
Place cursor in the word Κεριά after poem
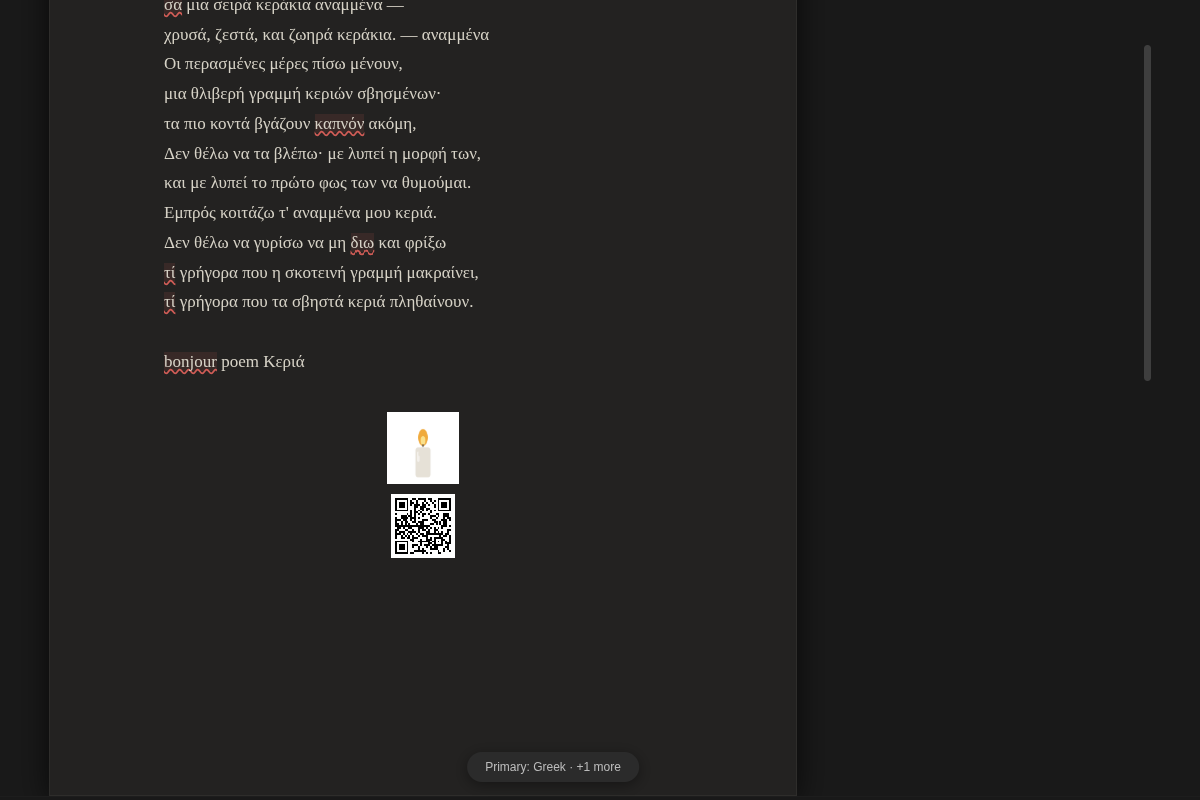coord(284,362)
